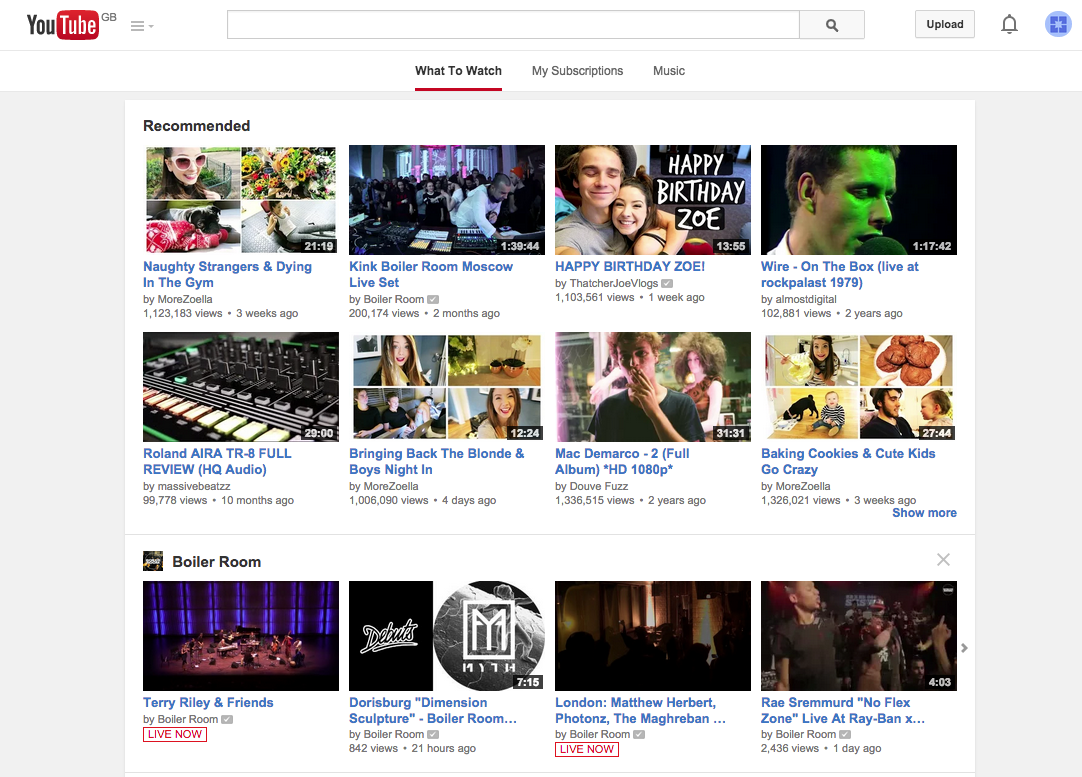Open the Music tab
This screenshot has width=1082, height=777.
(x=669, y=71)
